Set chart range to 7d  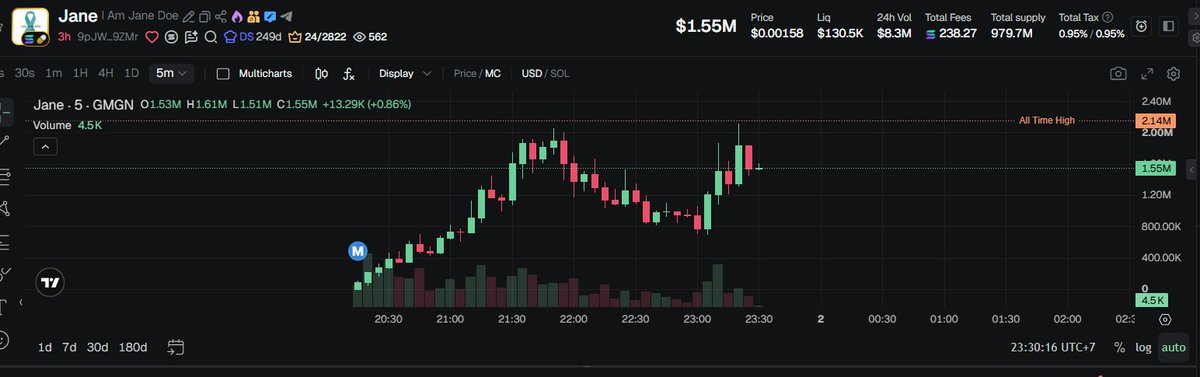click(69, 347)
